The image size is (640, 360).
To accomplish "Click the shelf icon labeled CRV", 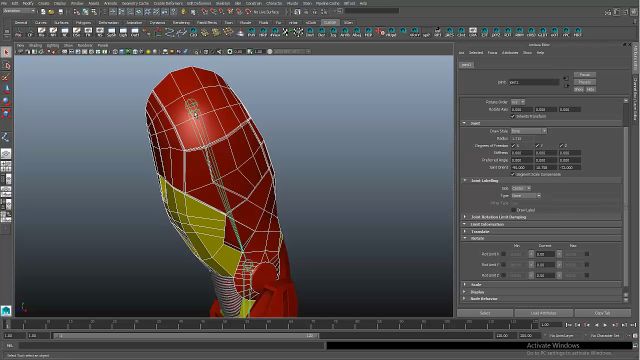I will click(193, 32).
